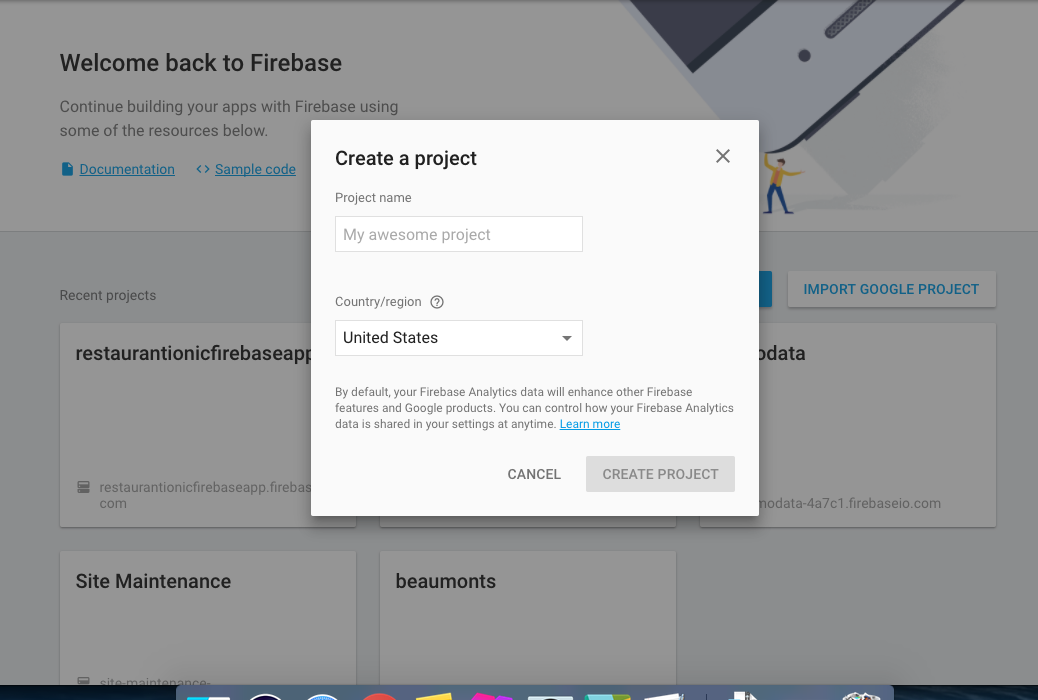
Task: Click Import Google Project button
Action: [x=891, y=289]
